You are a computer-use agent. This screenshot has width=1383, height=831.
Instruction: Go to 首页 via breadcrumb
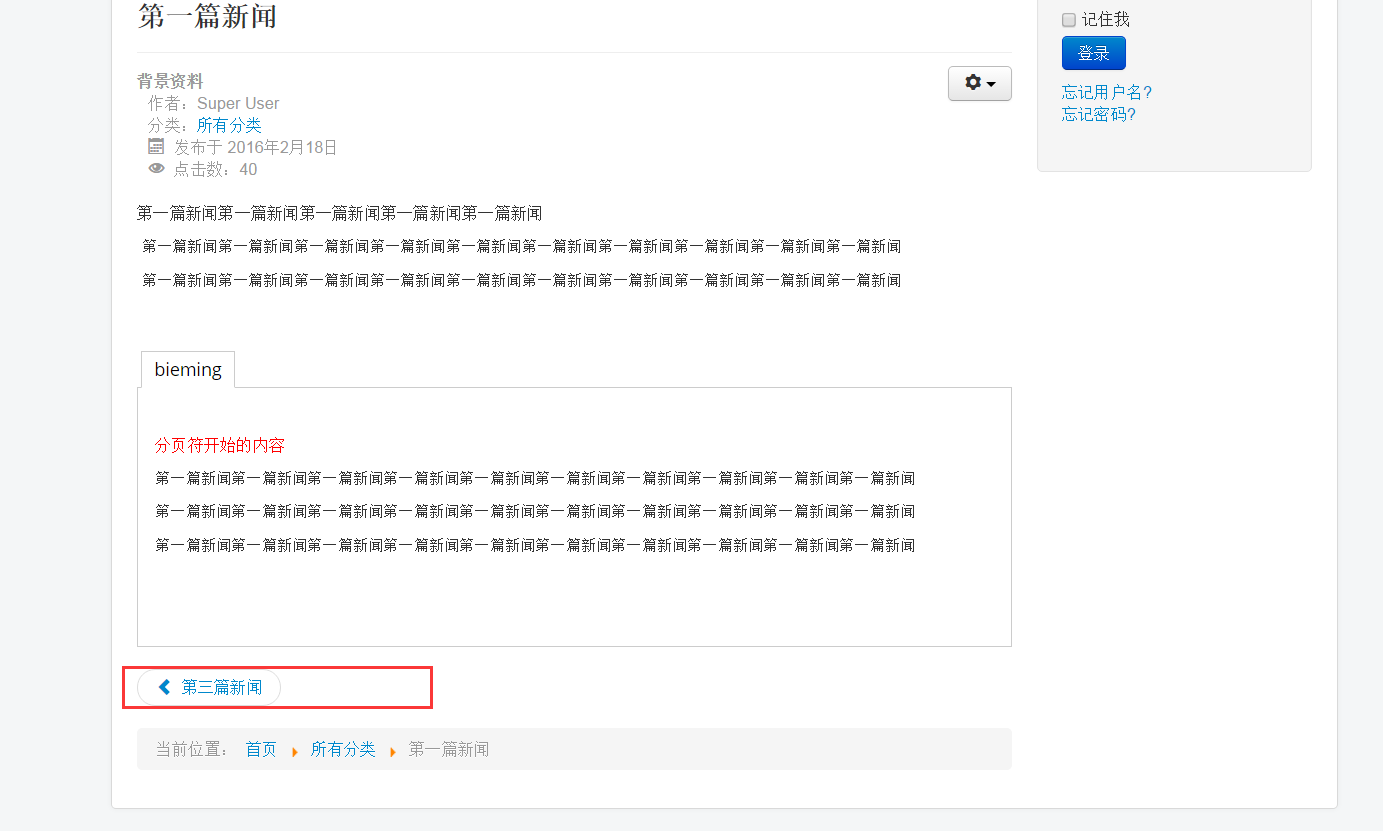tap(261, 749)
